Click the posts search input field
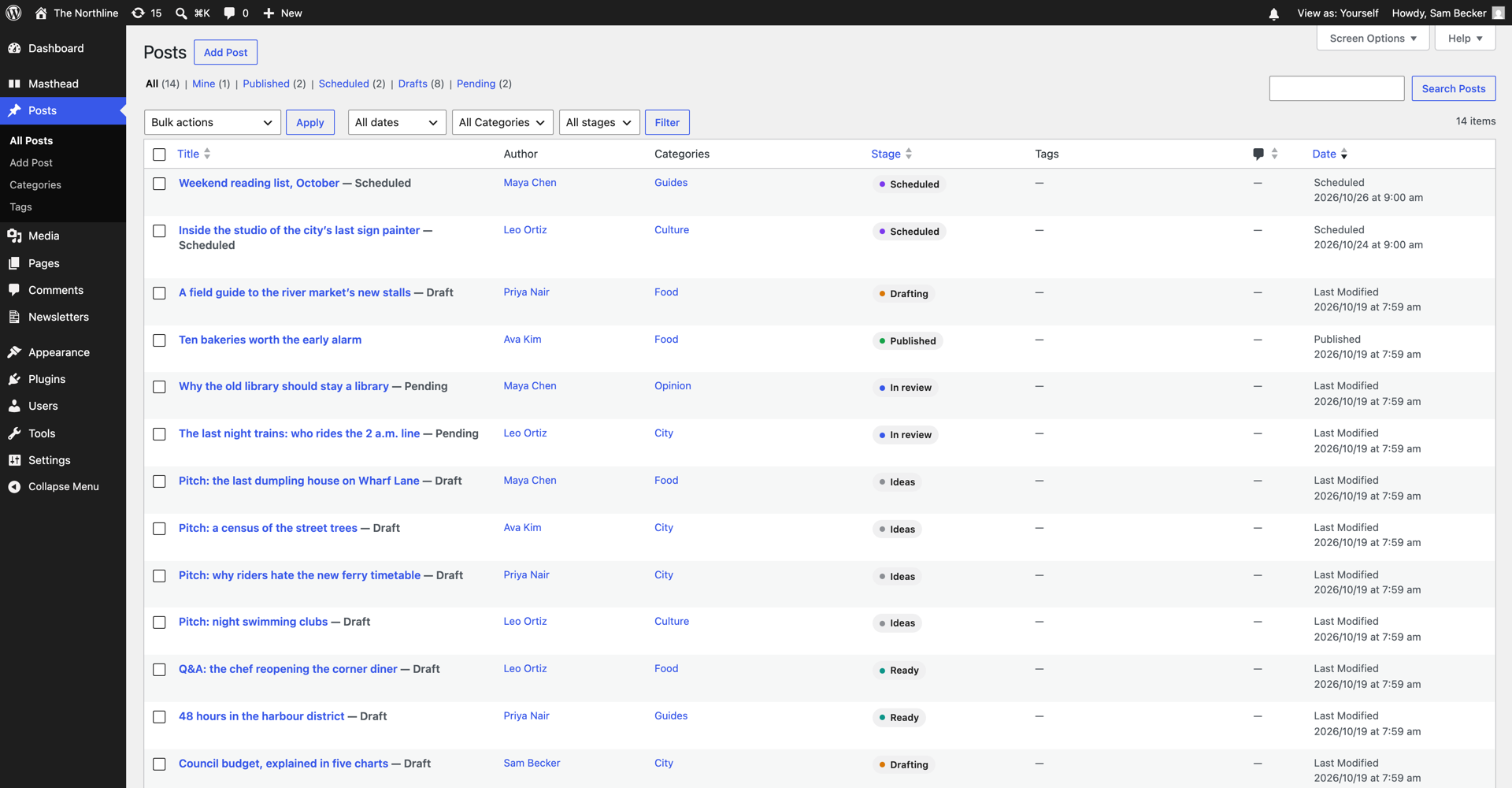The height and width of the screenshot is (788, 1512). click(1336, 88)
